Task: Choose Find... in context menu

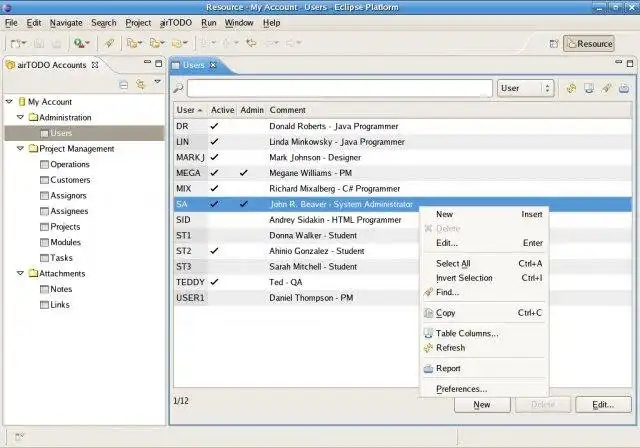Action: click(x=484, y=293)
